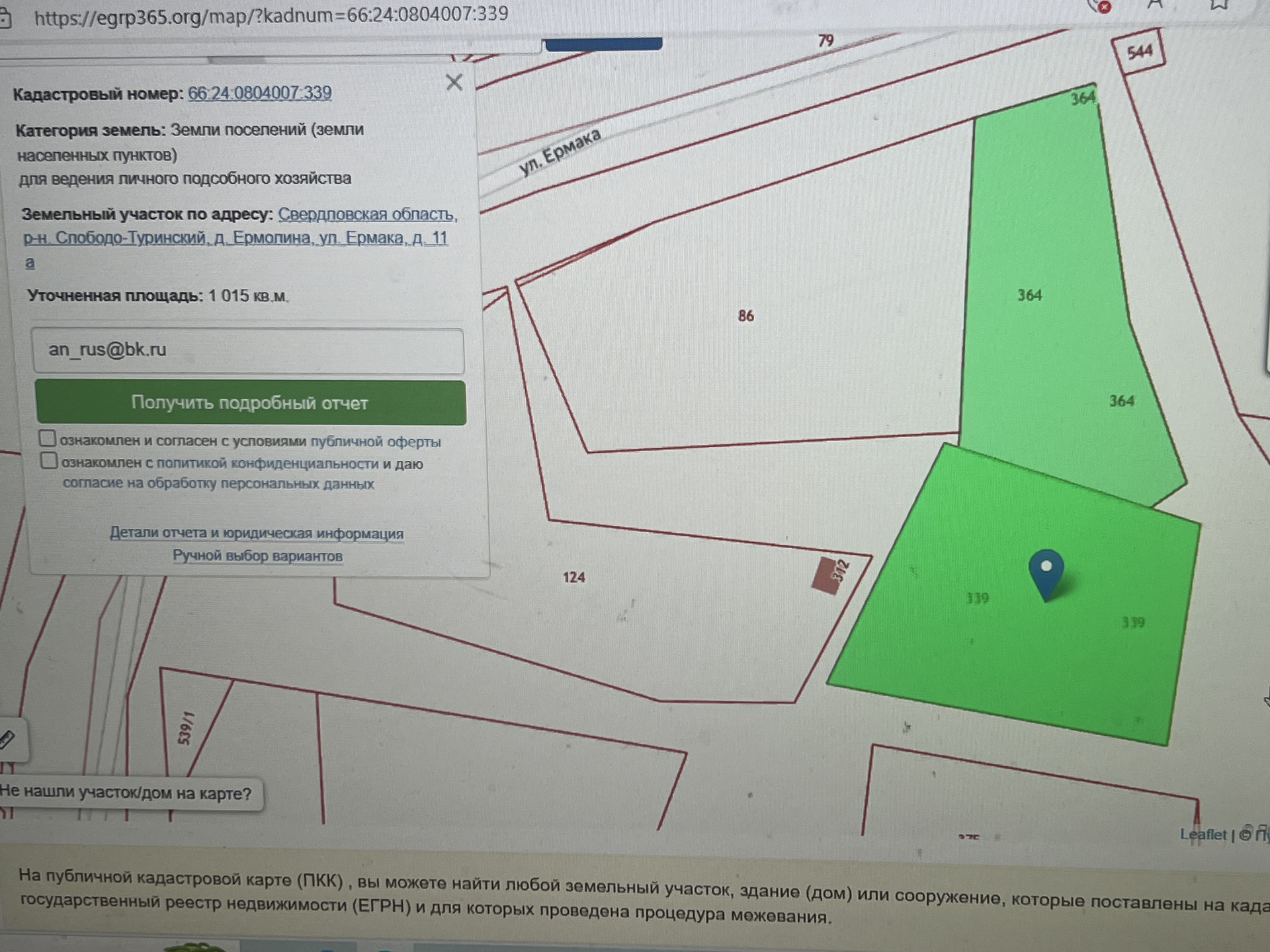This screenshot has height=952, width=1270.
Task: Click the email input field
Action: pos(247,350)
